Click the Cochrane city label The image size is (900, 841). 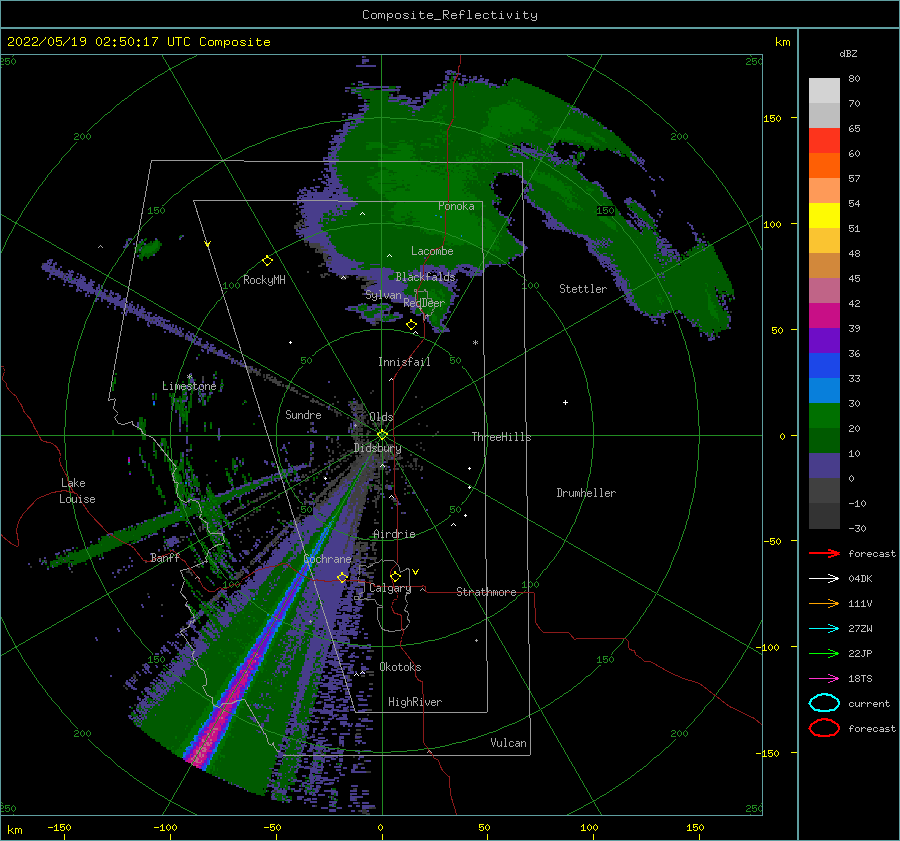327,559
